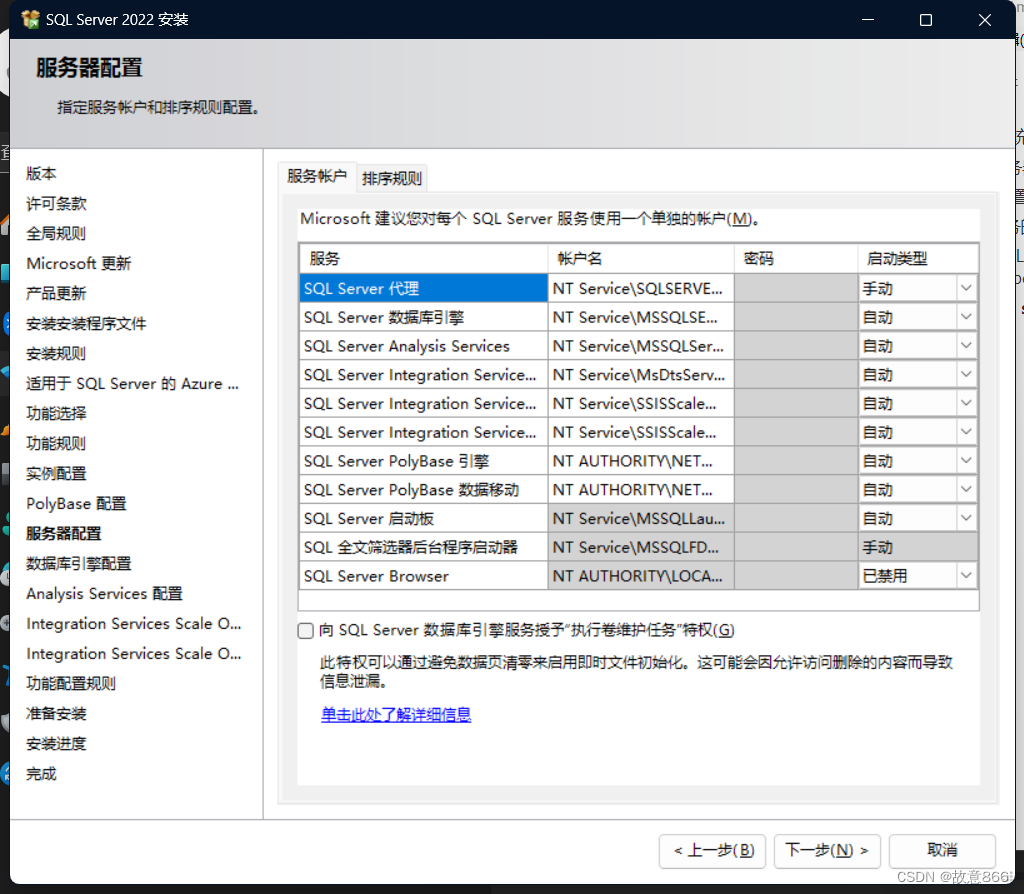Switch to the 服务帐户 tab
This screenshot has width=1024, height=894.
pos(317,177)
